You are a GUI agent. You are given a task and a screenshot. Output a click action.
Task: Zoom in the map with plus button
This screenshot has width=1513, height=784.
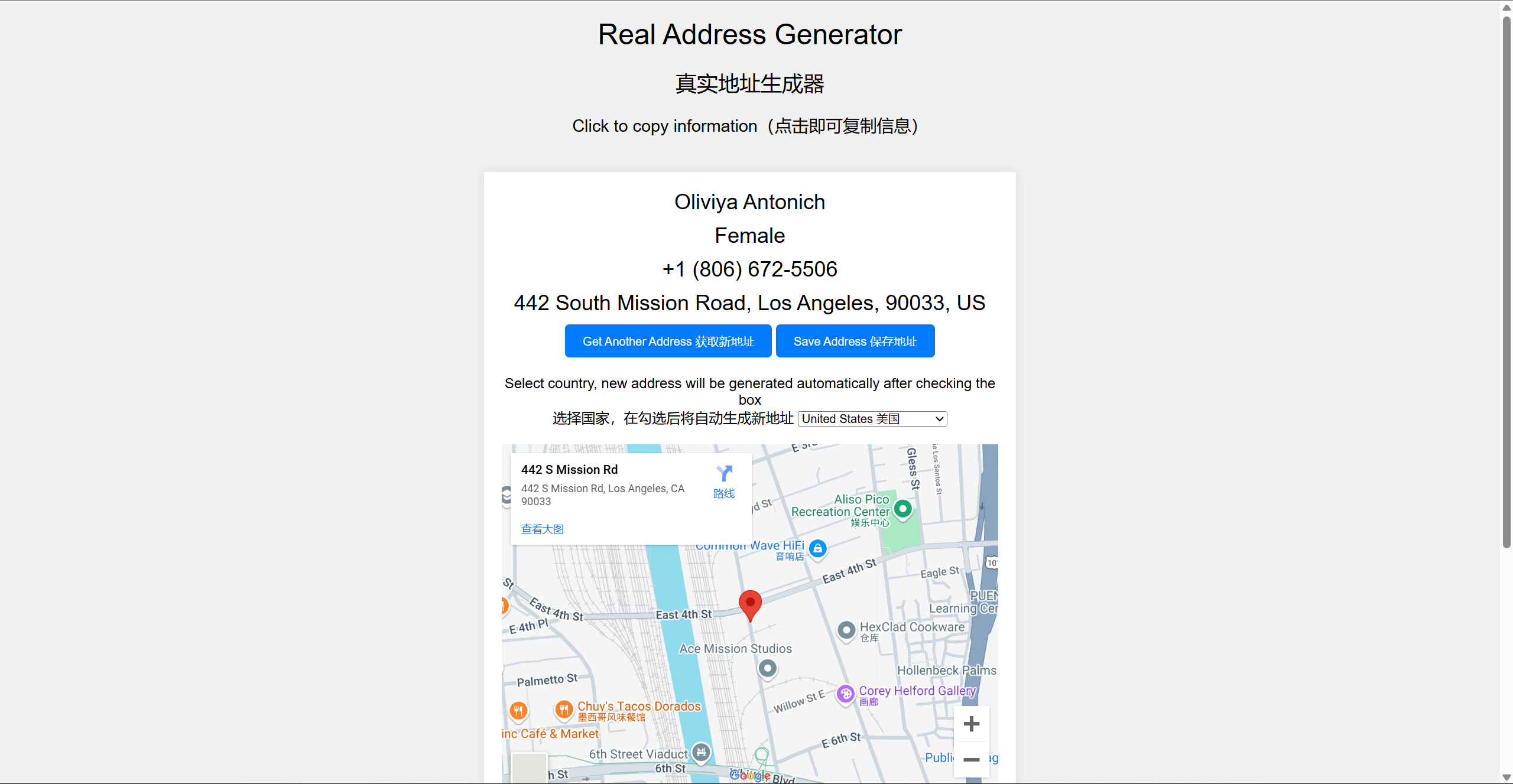[x=971, y=724]
